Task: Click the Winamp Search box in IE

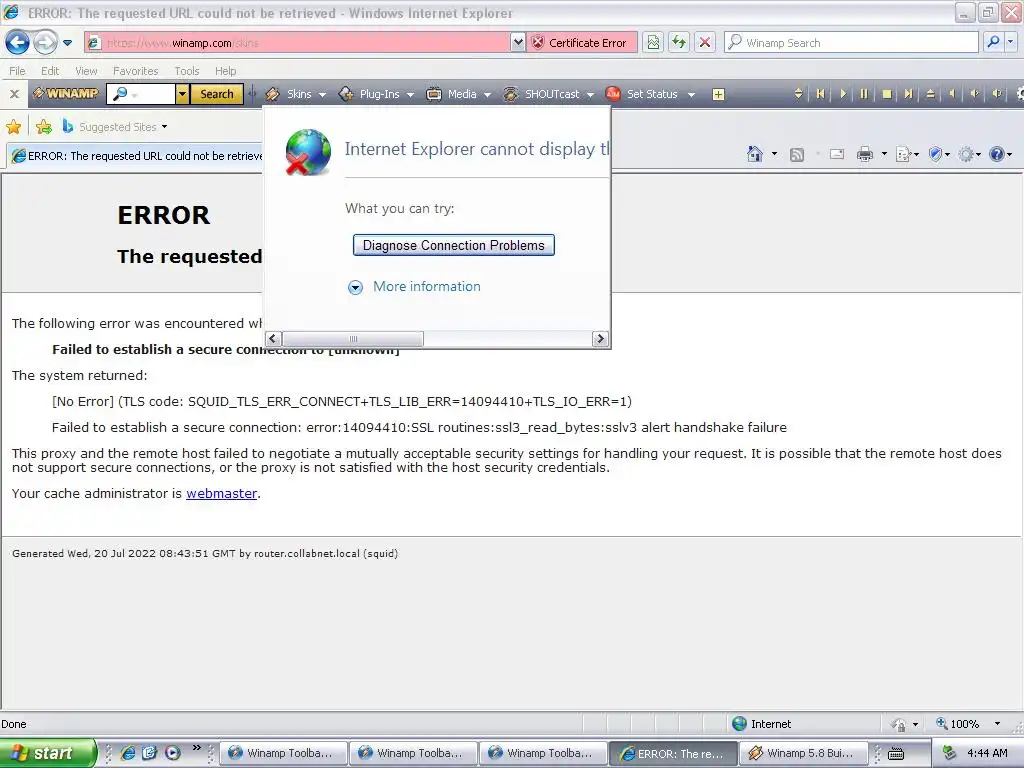Action: pos(852,43)
